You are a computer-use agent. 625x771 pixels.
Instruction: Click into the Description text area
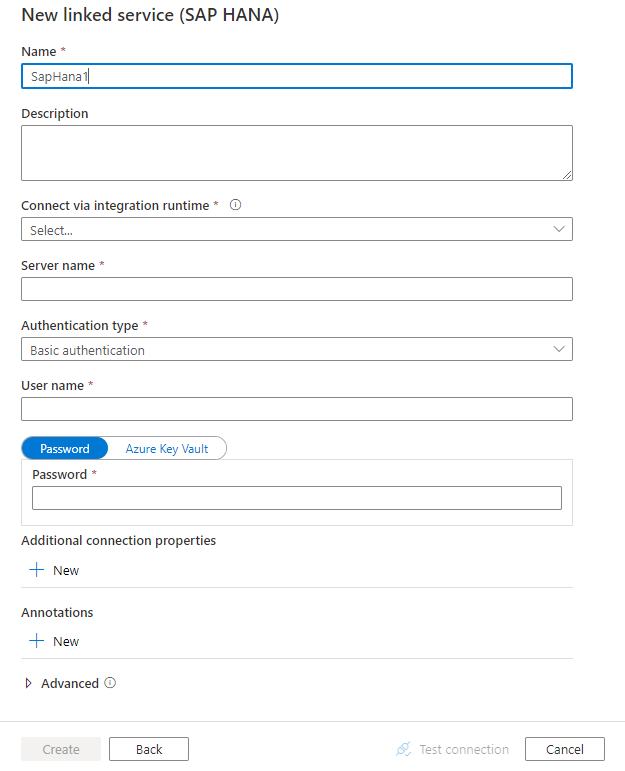click(296, 153)
